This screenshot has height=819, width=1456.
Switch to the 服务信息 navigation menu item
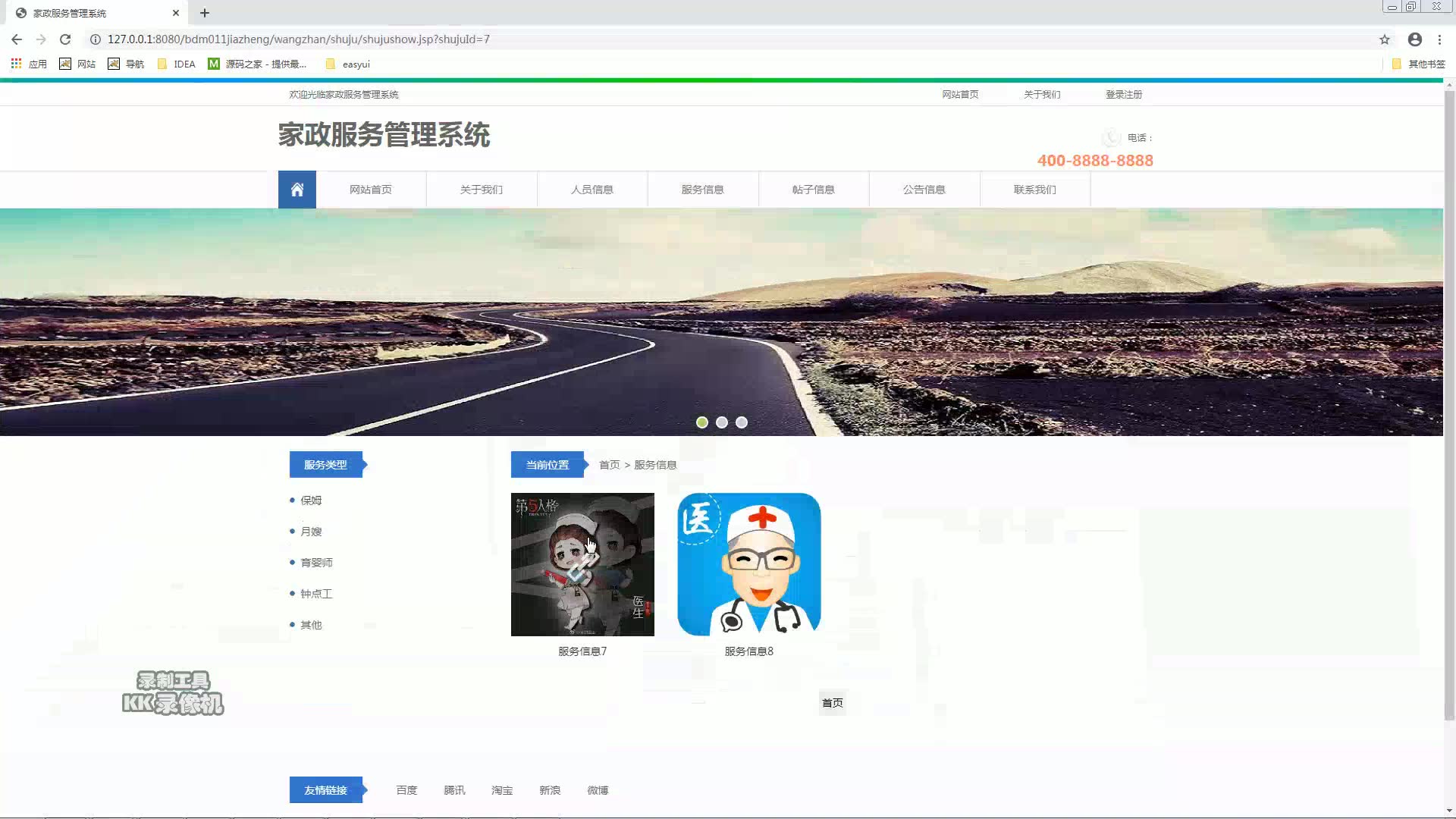702,189
